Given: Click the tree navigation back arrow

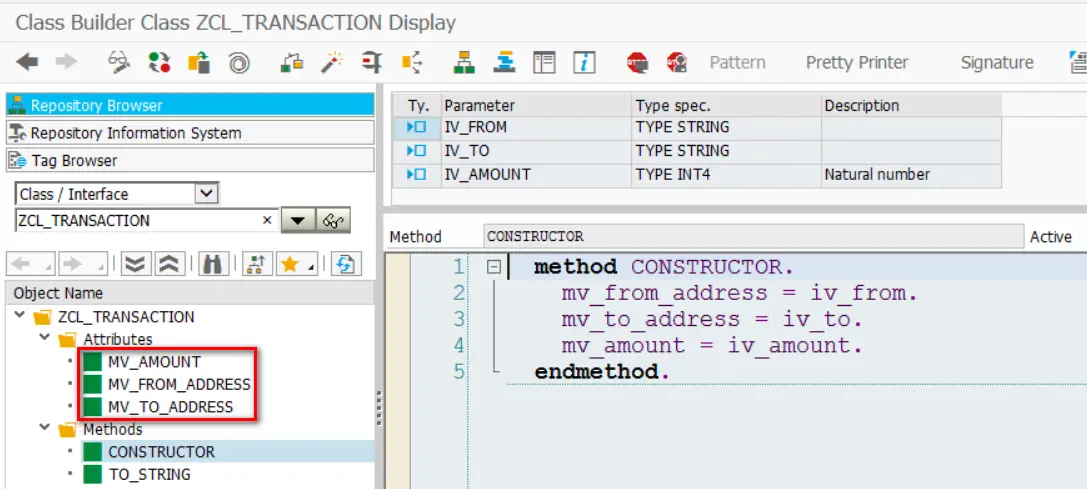Looking at the screenshot, I should (30, 264).
